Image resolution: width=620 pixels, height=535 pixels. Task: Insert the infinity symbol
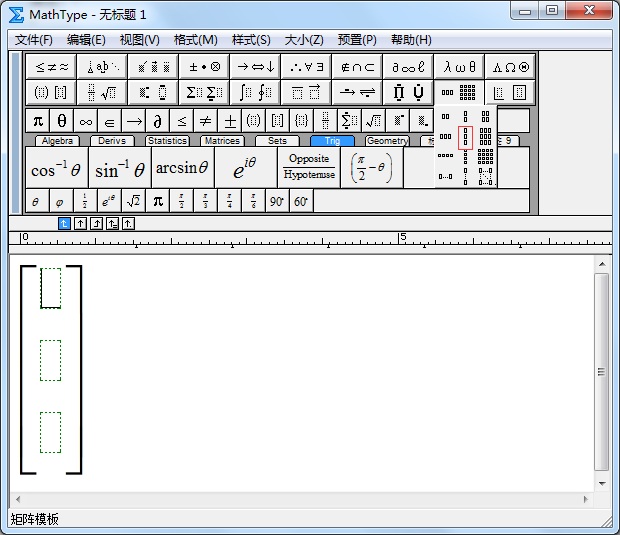click(85, 121)
